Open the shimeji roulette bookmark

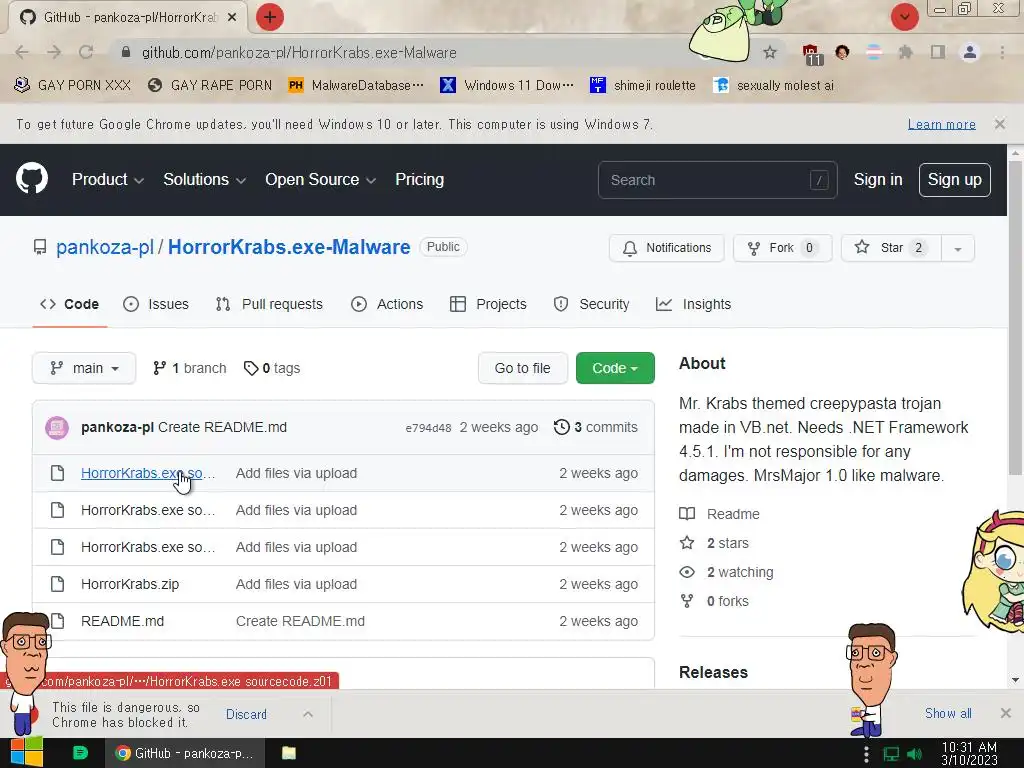pos(643,85)
